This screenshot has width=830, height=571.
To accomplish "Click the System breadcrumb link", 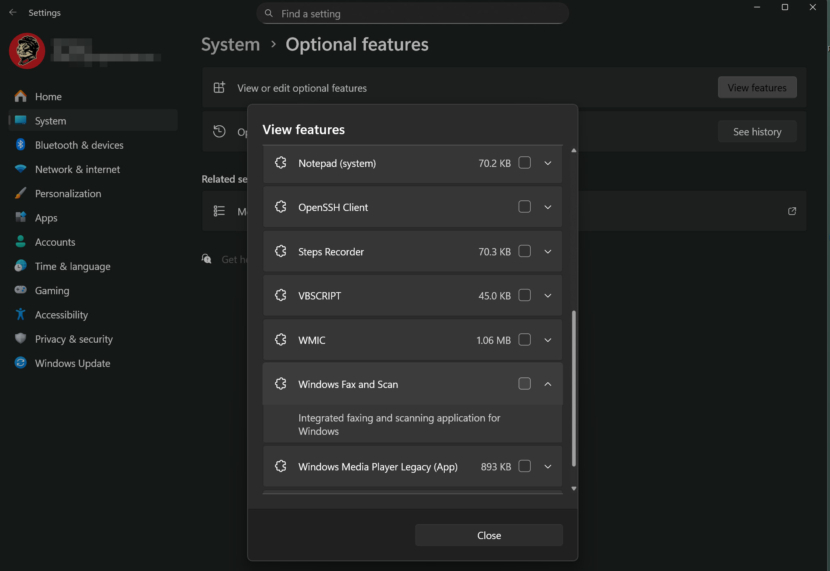I will [x=230, y=45].
